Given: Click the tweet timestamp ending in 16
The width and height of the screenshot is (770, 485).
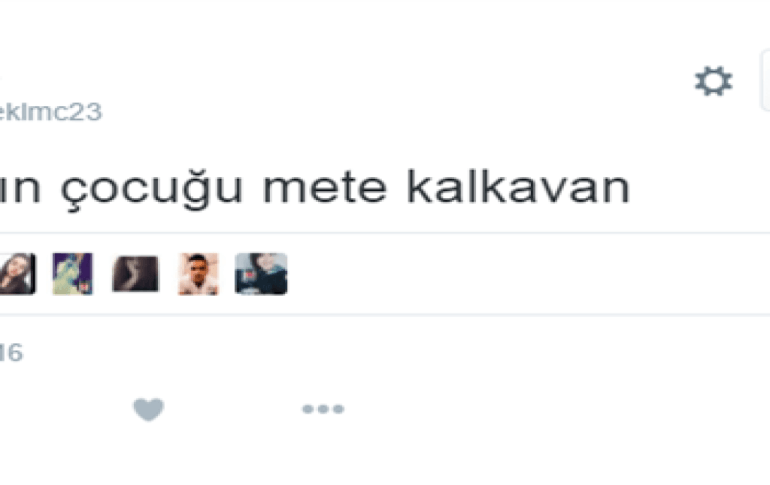Looking at the screenshot, I should [11, 353].
